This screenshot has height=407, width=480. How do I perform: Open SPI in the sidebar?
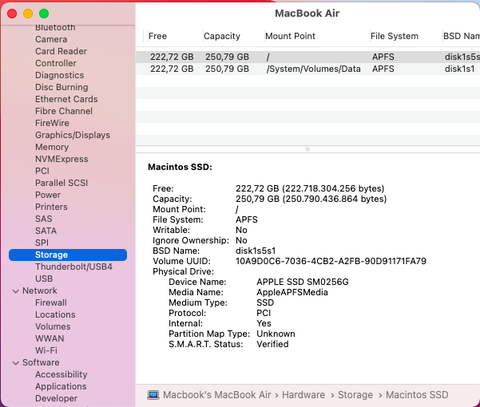(42, 243)
